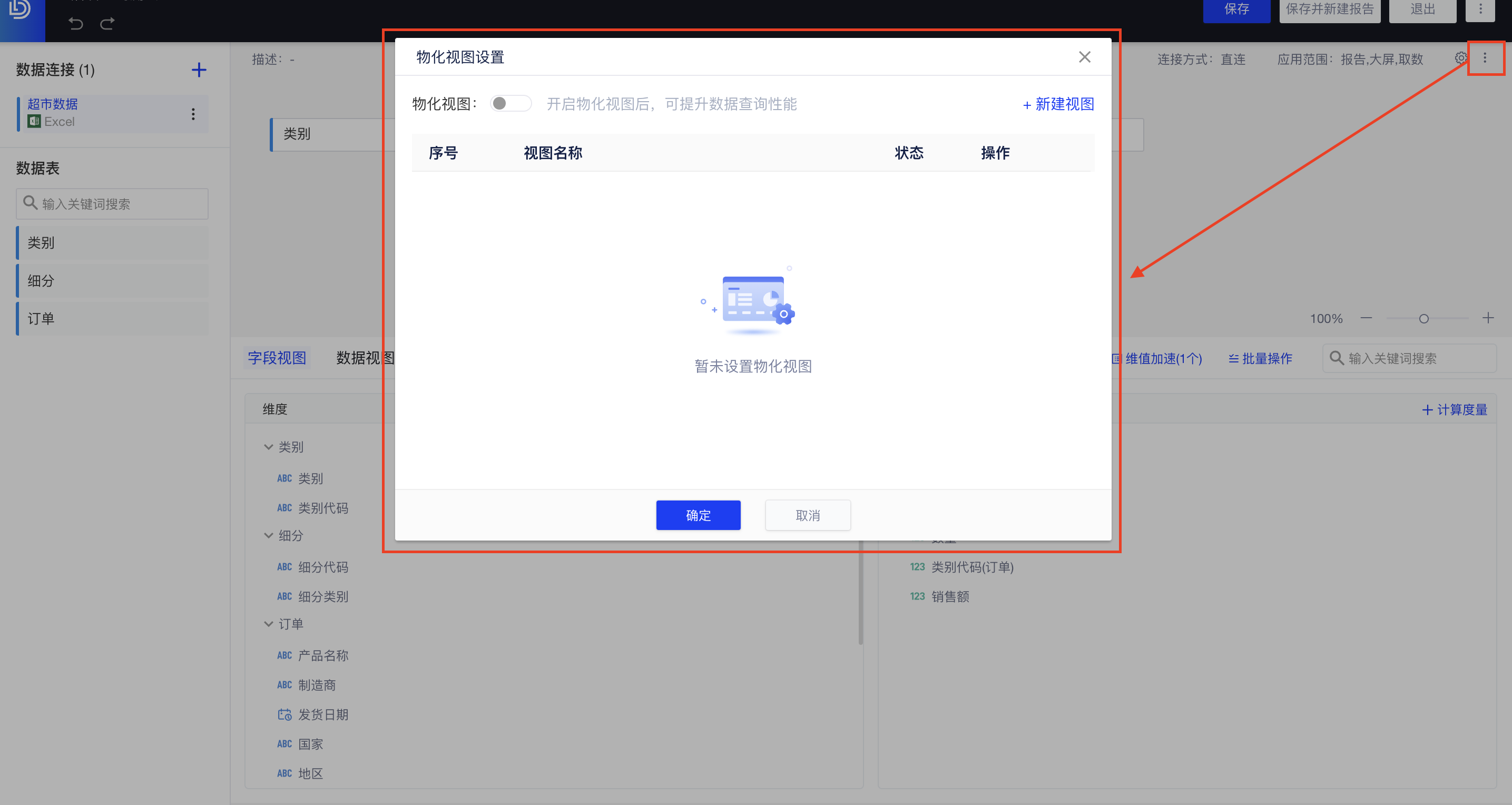Switch to the 数据视图 tab
The image size is (1512, 805).
pyautogui.click(x=365, y=358)
